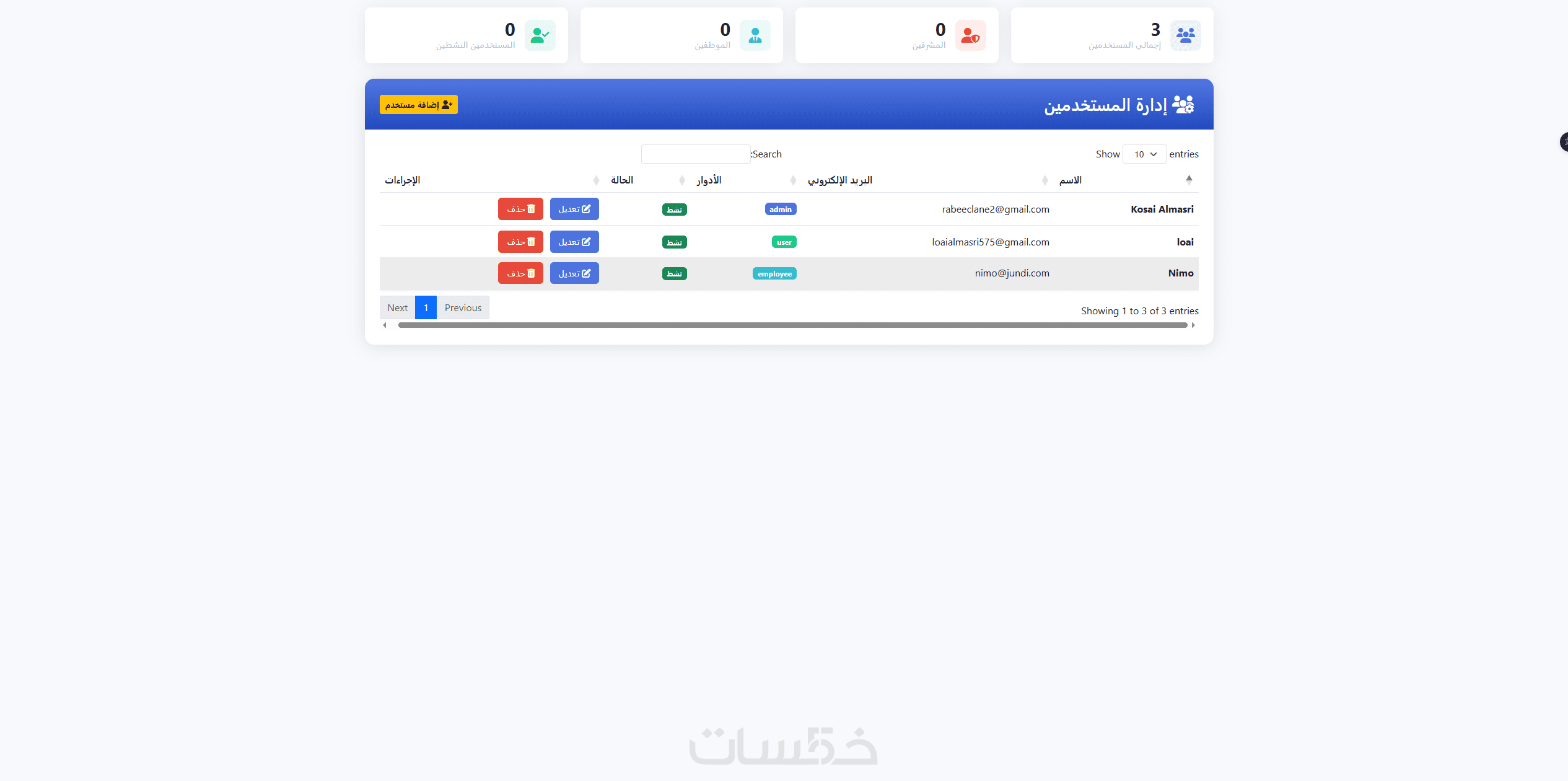Click the employee role badge for Nimo
This screenshot has width=1568, height=781.
pyautogui.click(x=774, y=274)
